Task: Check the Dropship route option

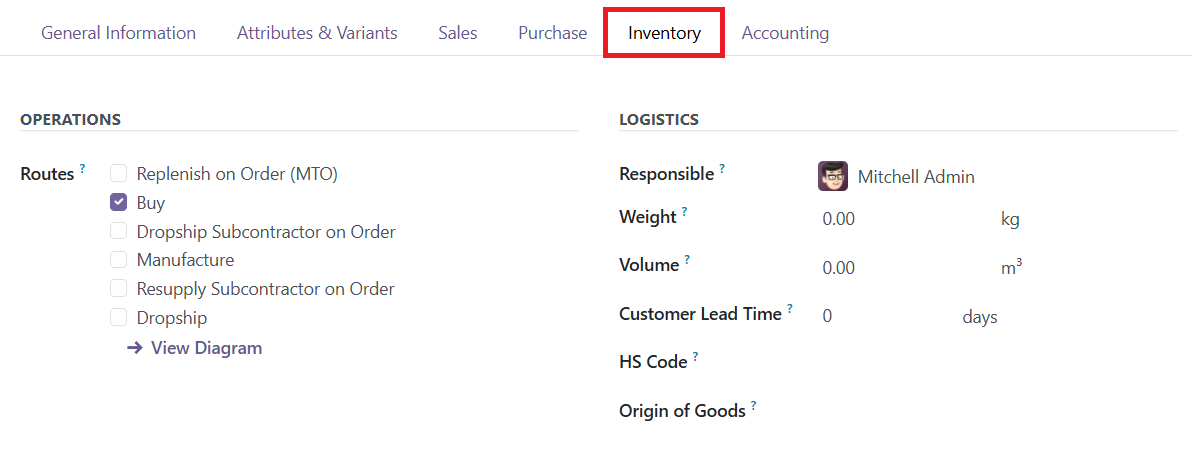Action: [119, 318]
